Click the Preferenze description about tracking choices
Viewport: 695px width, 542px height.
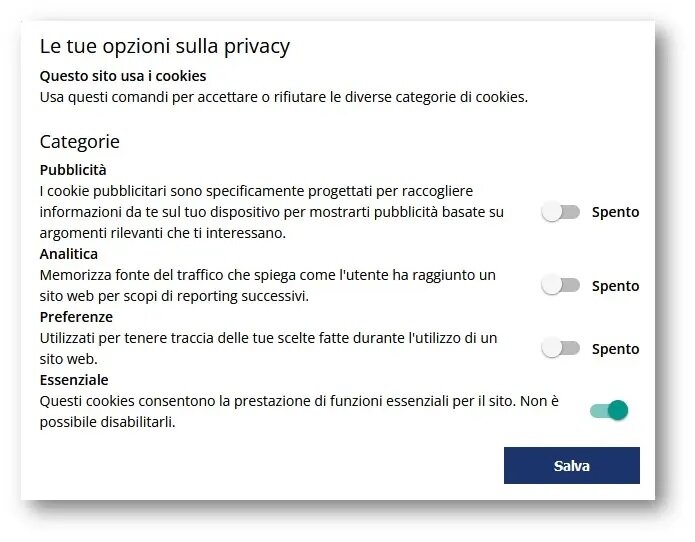click(x=268, y=348)
